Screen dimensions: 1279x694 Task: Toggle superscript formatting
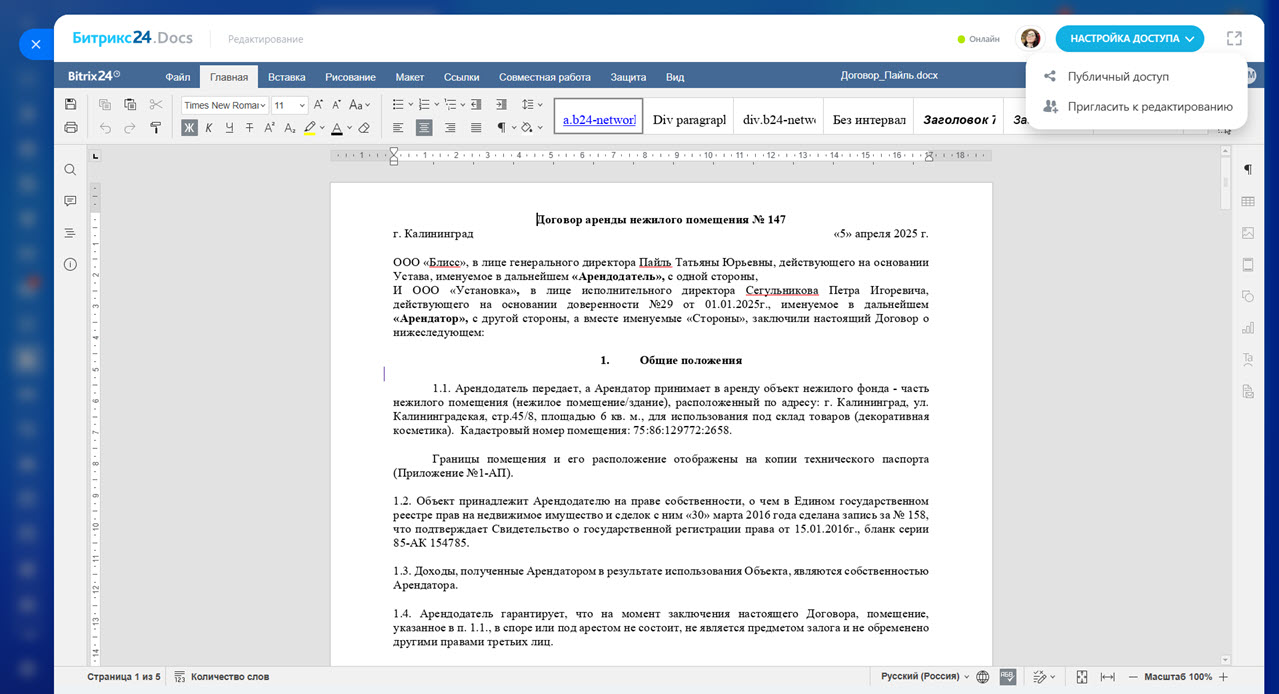click(x=269, y=127)
